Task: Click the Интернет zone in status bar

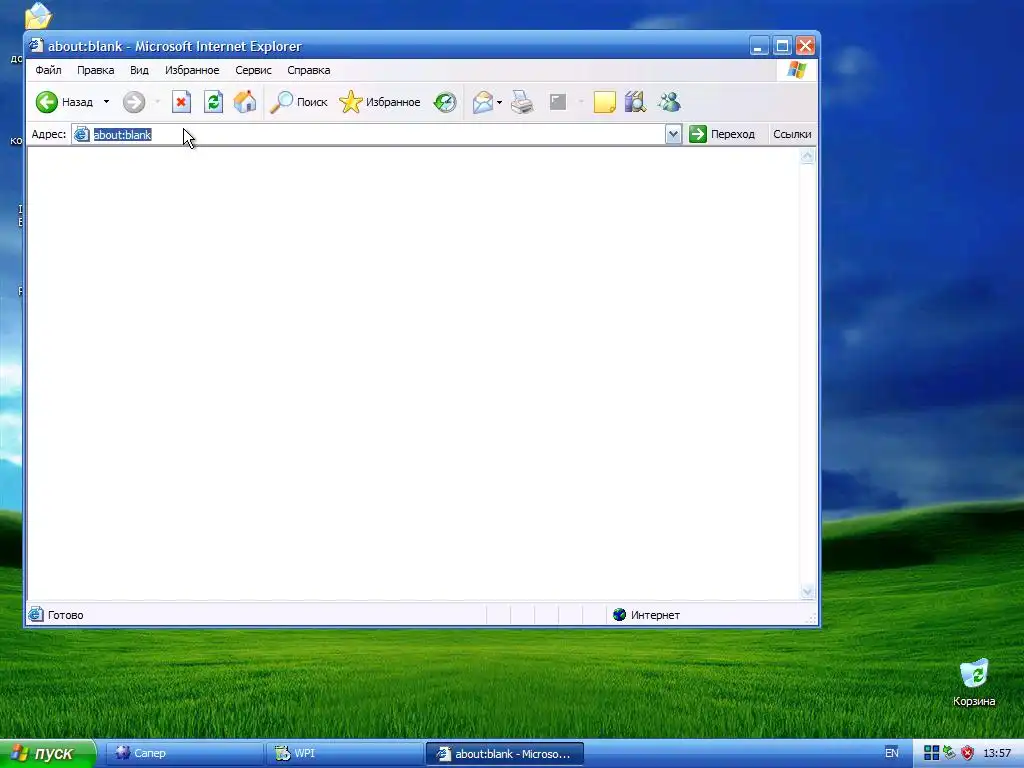Action: 647,615
